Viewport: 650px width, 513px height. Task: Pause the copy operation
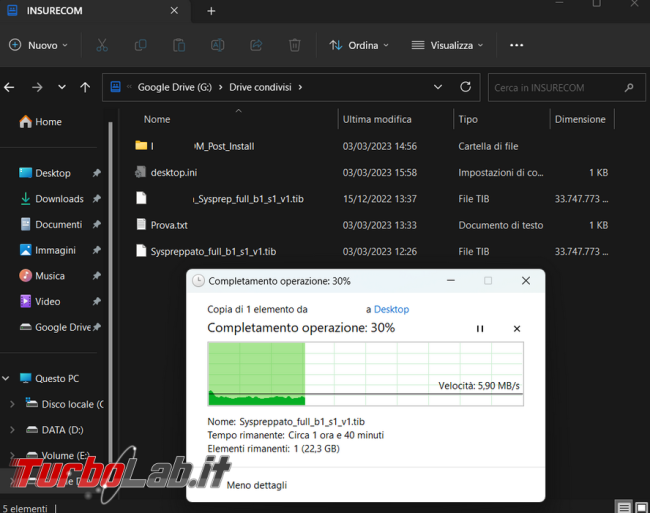pyautogui.click(x=480, y=329)
